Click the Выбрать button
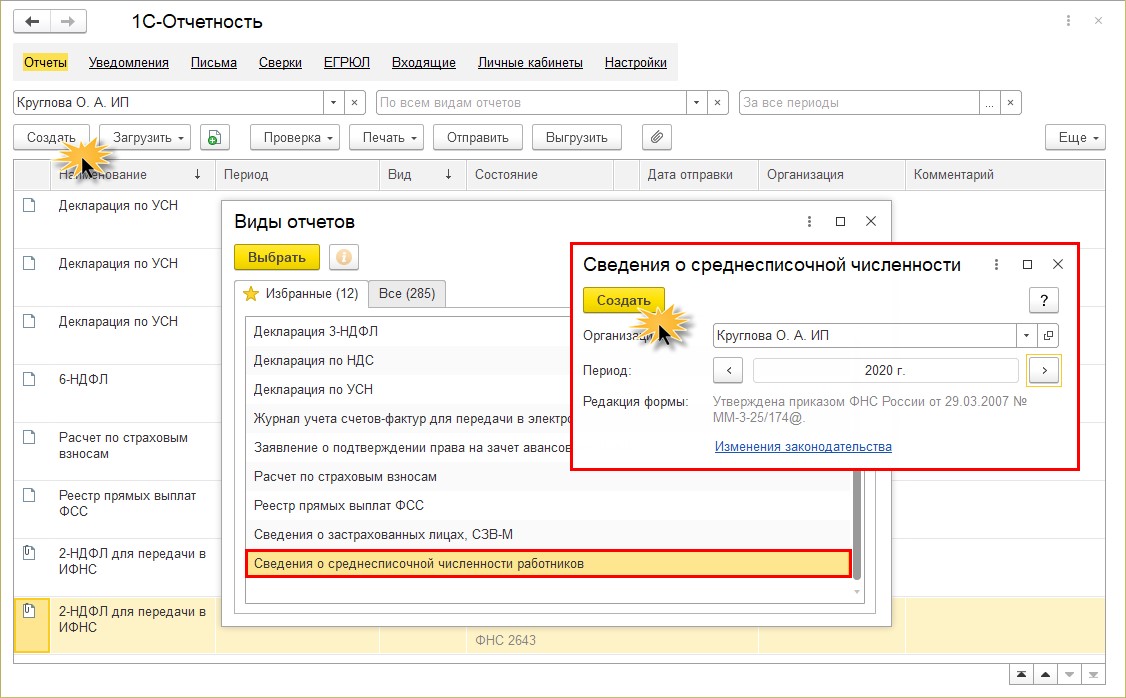Viewport: 1126px width, 698px height. point(277,257)
